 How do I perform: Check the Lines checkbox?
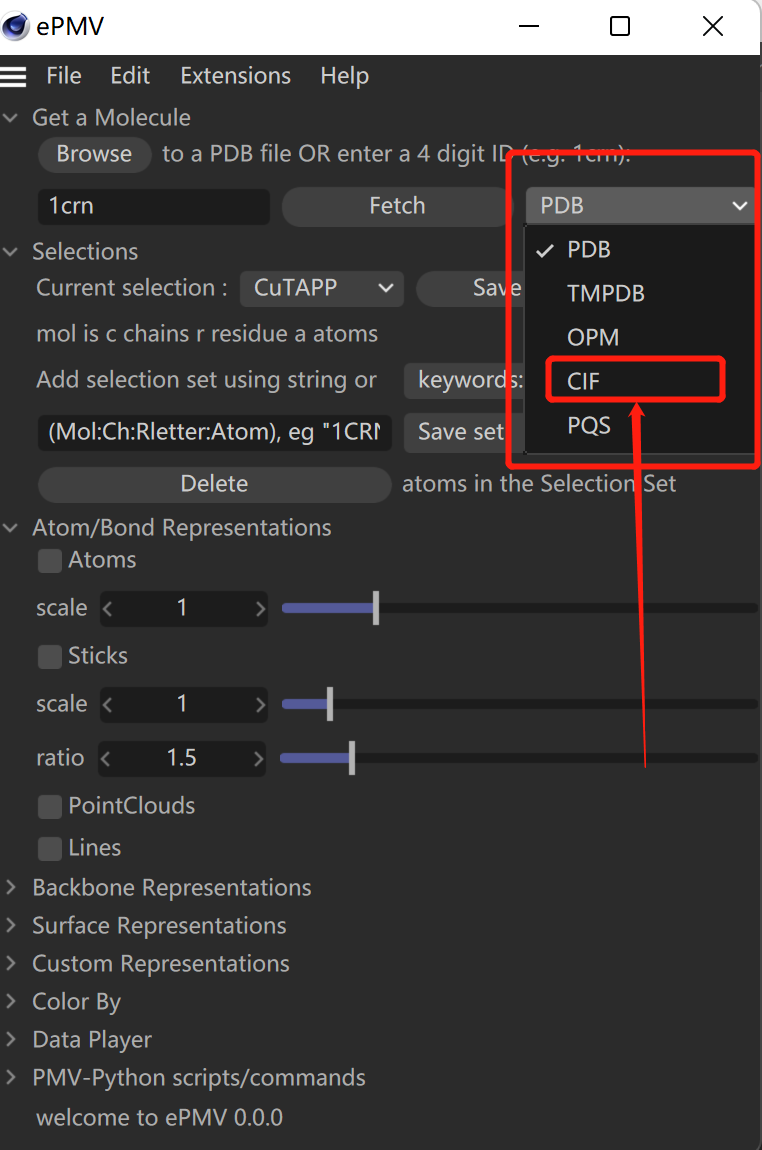[x=50, y=849]
